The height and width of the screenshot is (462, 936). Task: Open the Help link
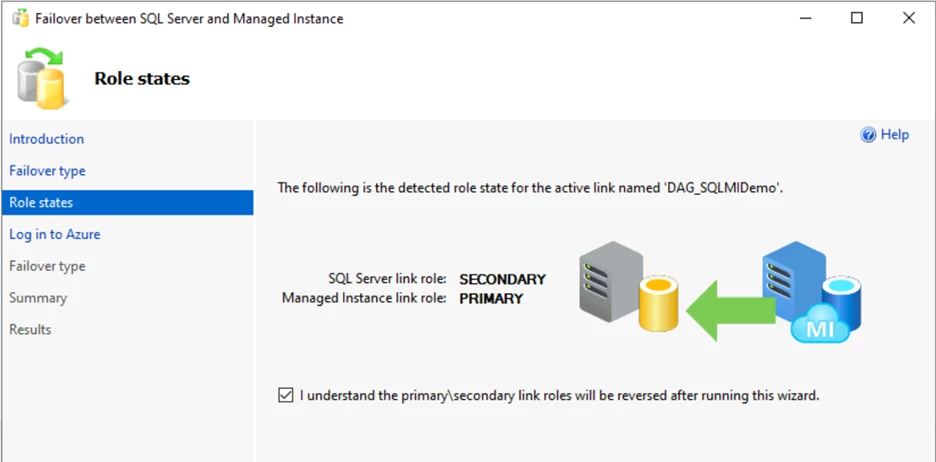[894, 135]
